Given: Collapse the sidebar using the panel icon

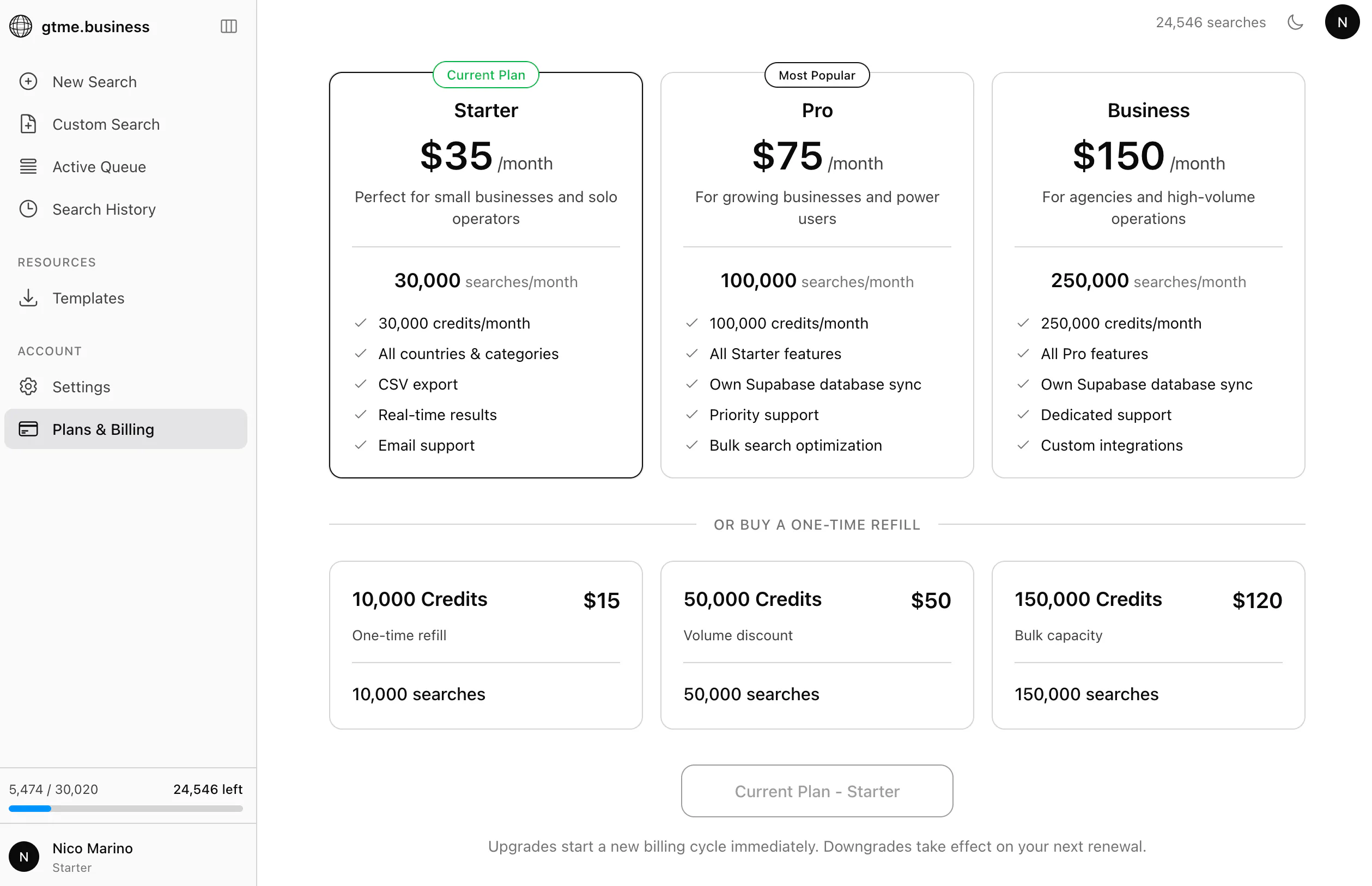Looking at the screenshot, I should coord(228,27).
